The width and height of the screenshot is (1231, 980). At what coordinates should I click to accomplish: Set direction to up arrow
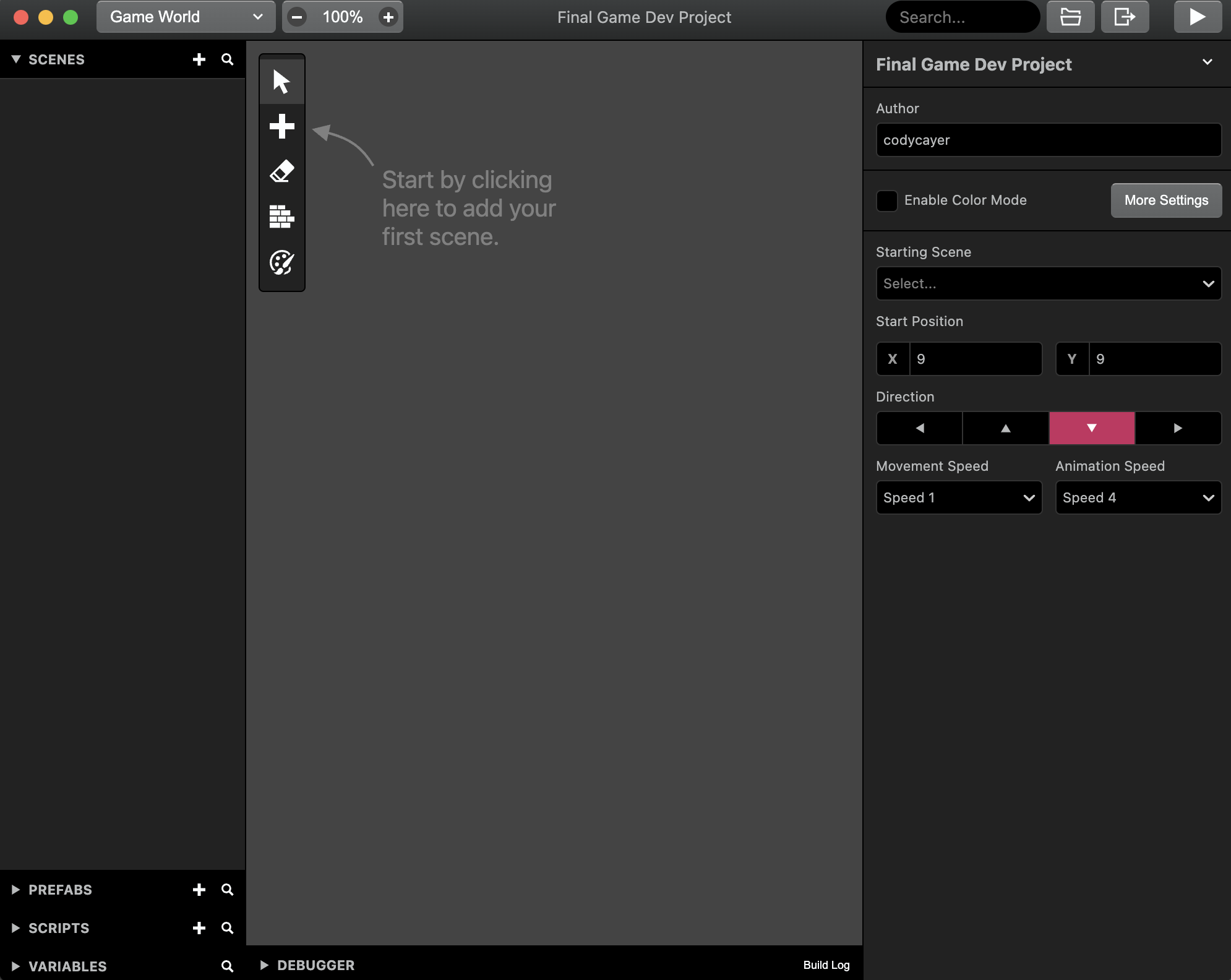1006,428
